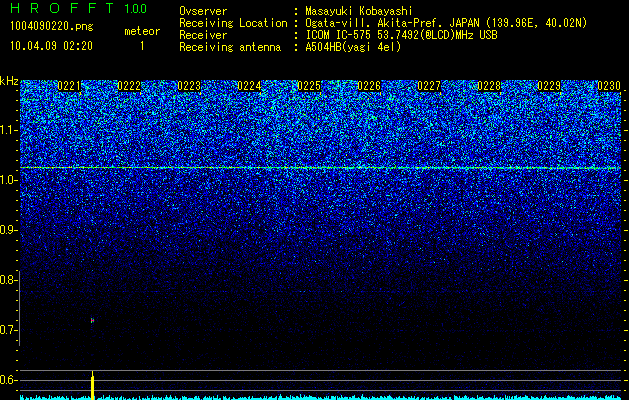629x400 pixels.
Task: Select the filename 1004090220.png
Action: pos(52,27)
